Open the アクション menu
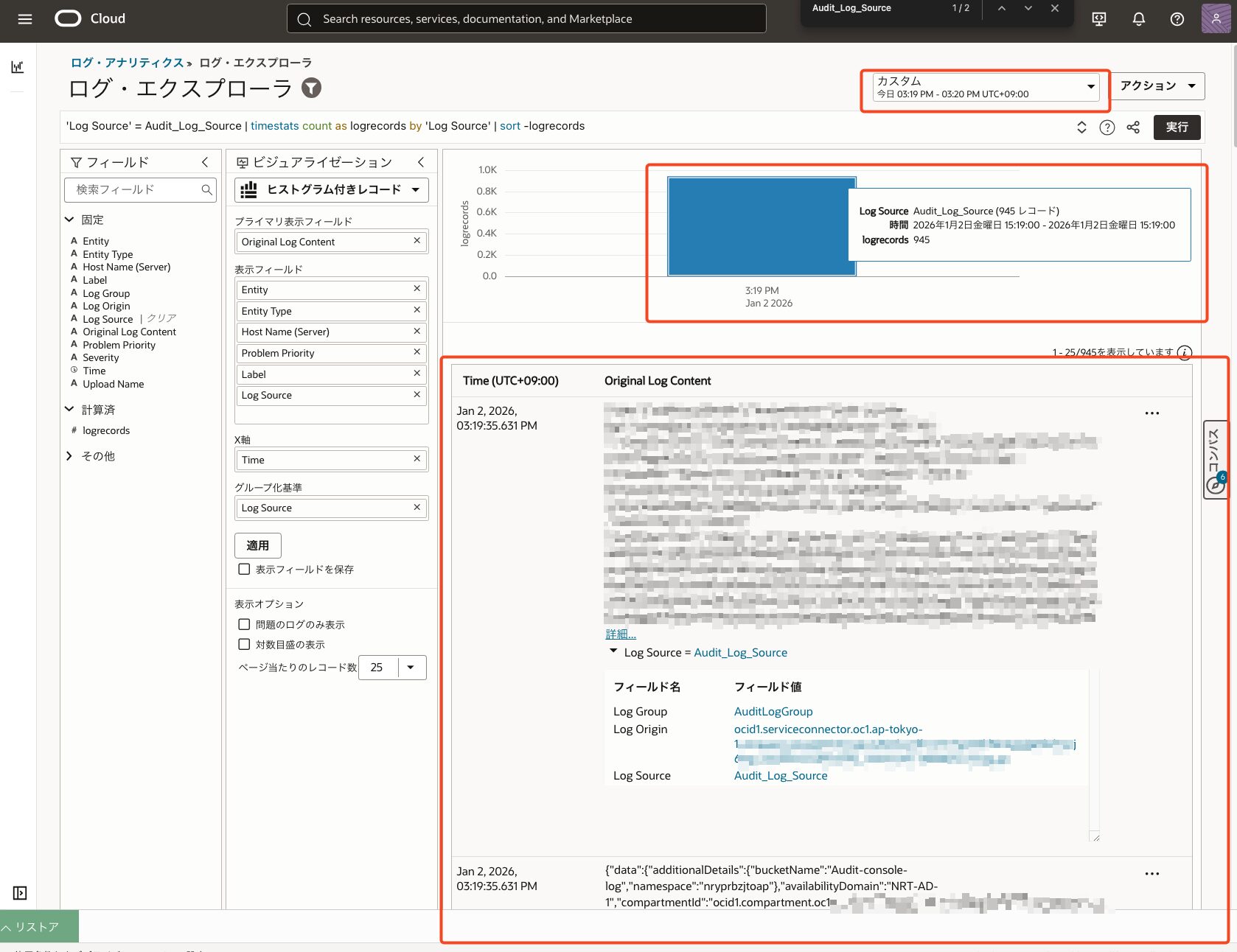 1157,86
